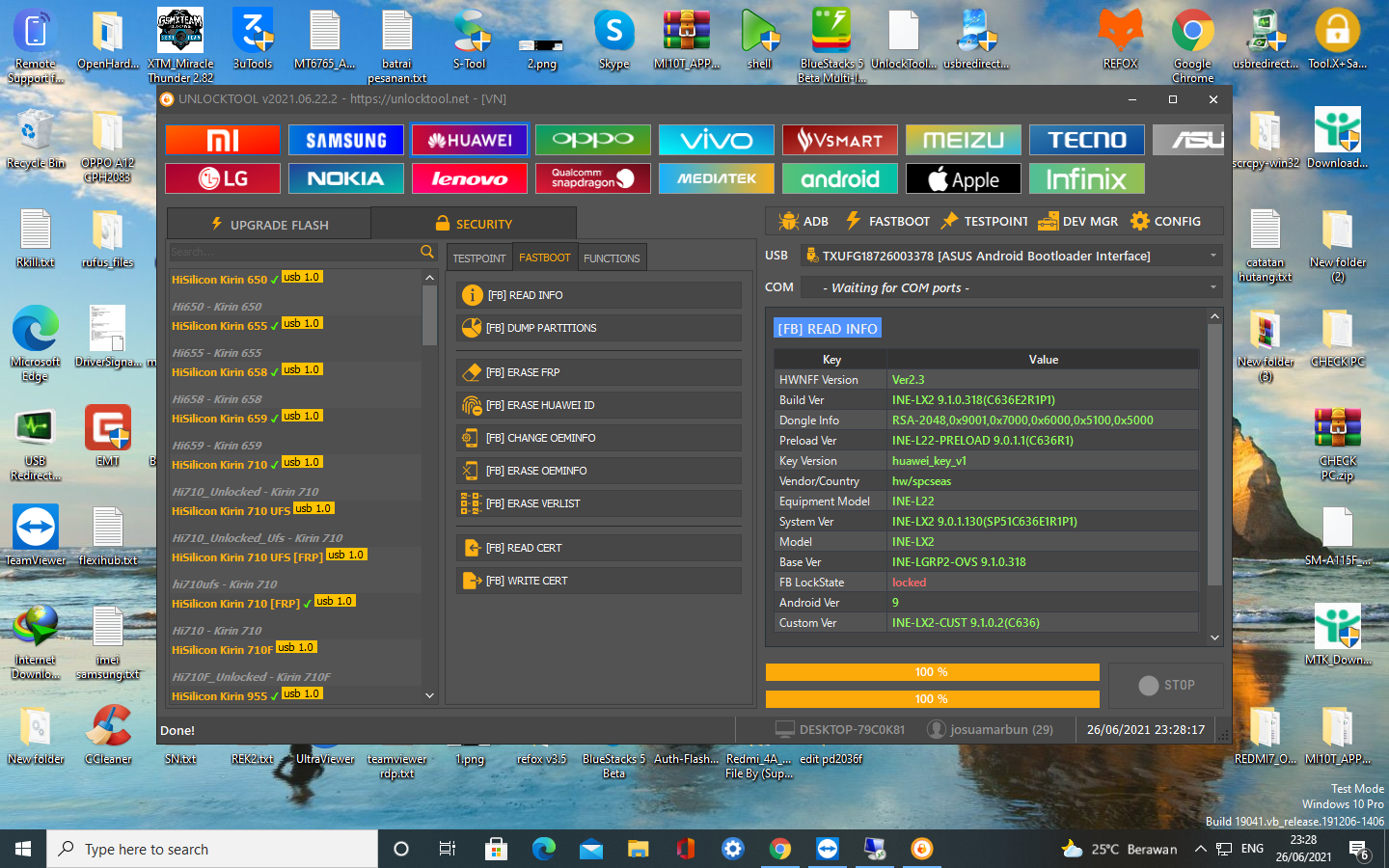This screenshot has height=868, width=1389.
Task: Run [FB] ERASE OEMINFO
Action: (599, 471)
